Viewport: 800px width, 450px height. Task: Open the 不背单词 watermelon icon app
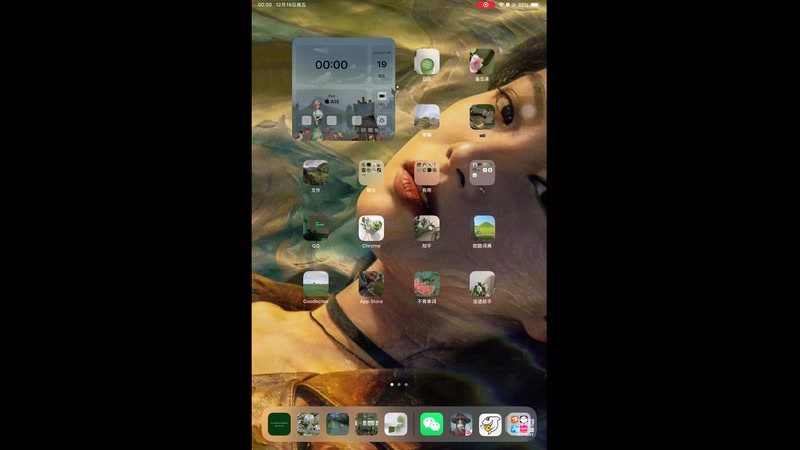pyautogui.click(x=427, y=284)
